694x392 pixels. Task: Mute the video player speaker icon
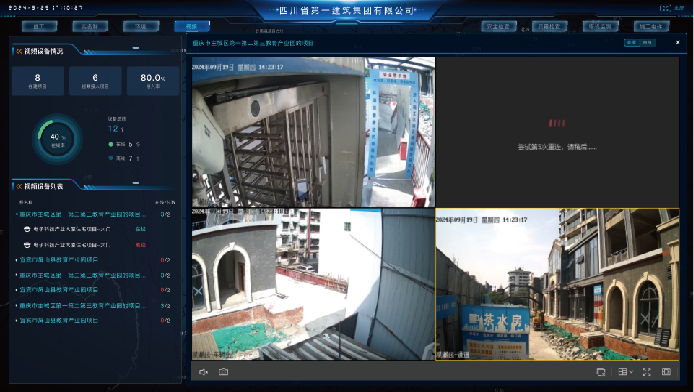[x=203, y=372]
